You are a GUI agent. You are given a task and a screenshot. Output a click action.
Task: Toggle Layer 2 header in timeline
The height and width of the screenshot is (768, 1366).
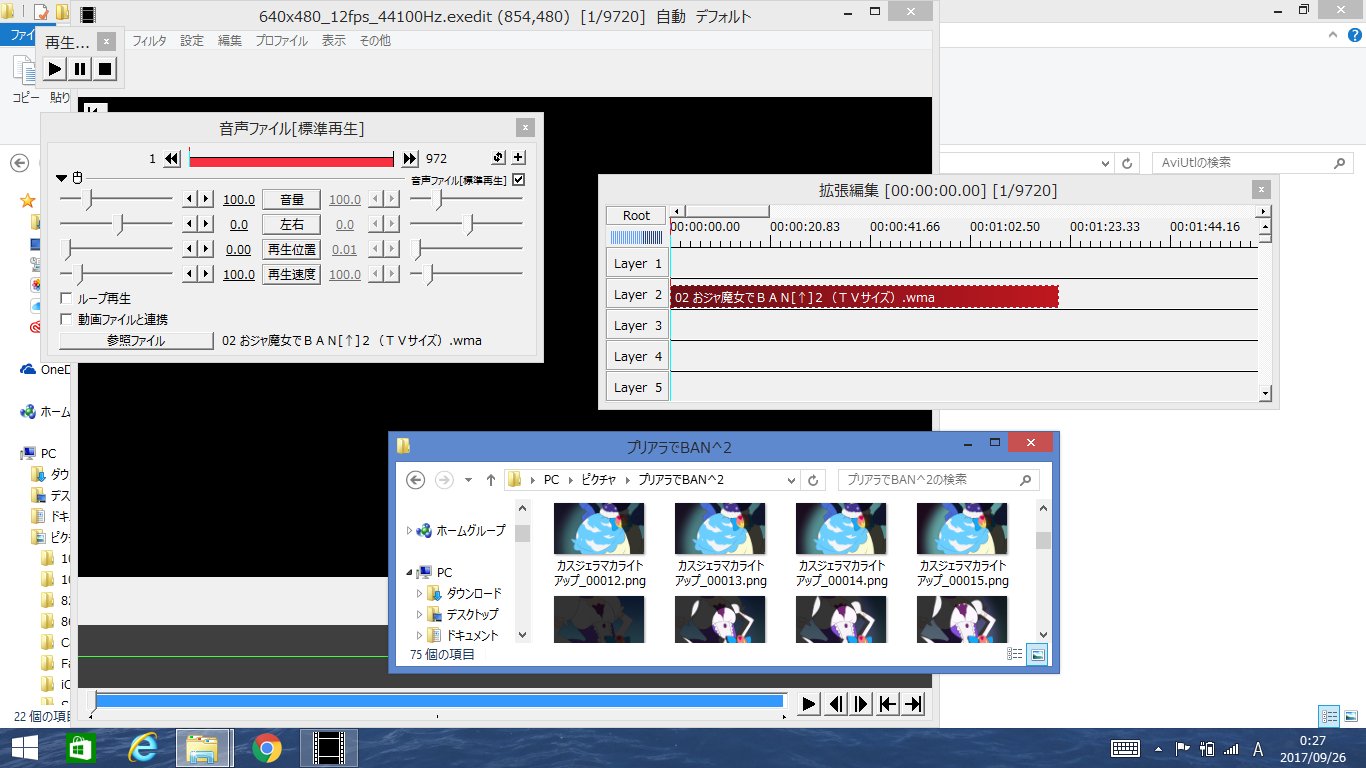[x=637, y=295]
